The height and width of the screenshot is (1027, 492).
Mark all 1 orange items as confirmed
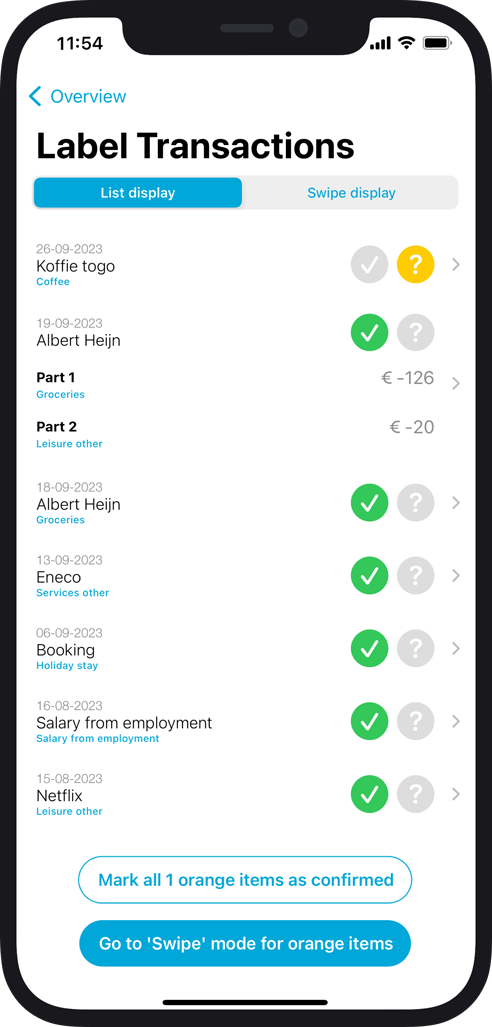(x=245, y=880)
